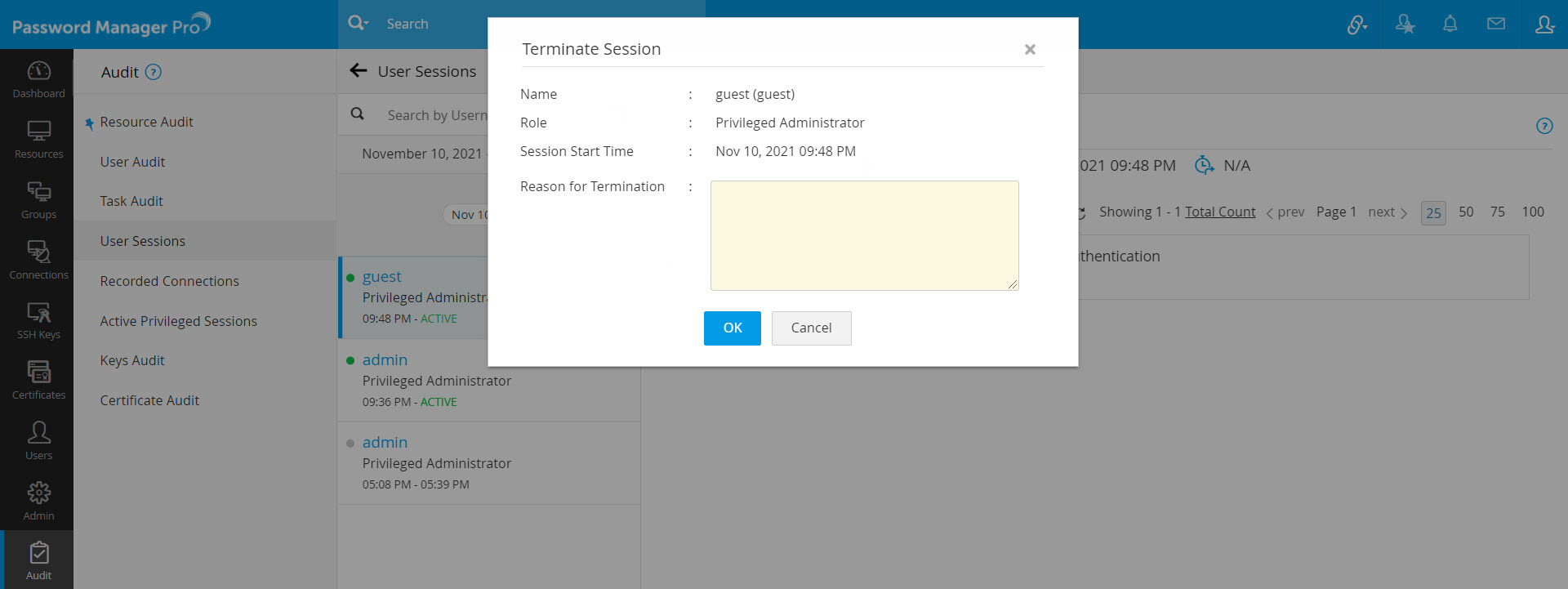Click the Reason for Termination text area

[864, 235]
